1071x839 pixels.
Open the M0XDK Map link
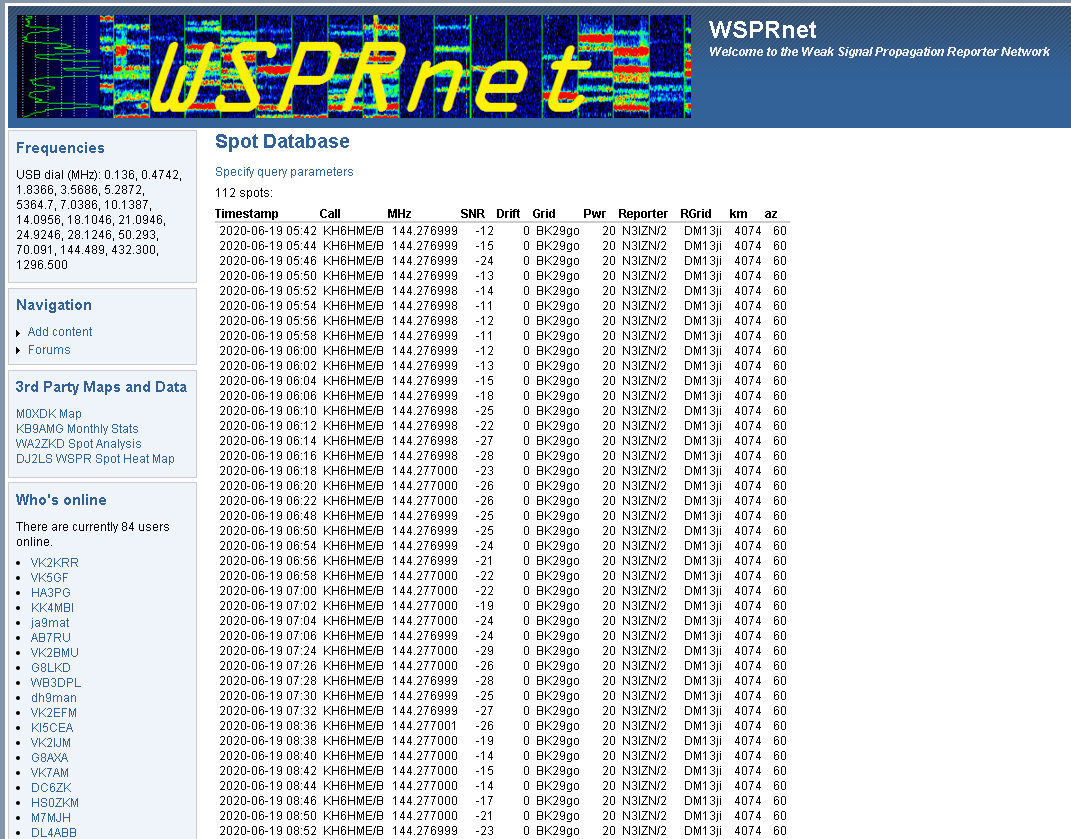click(49, 414)
